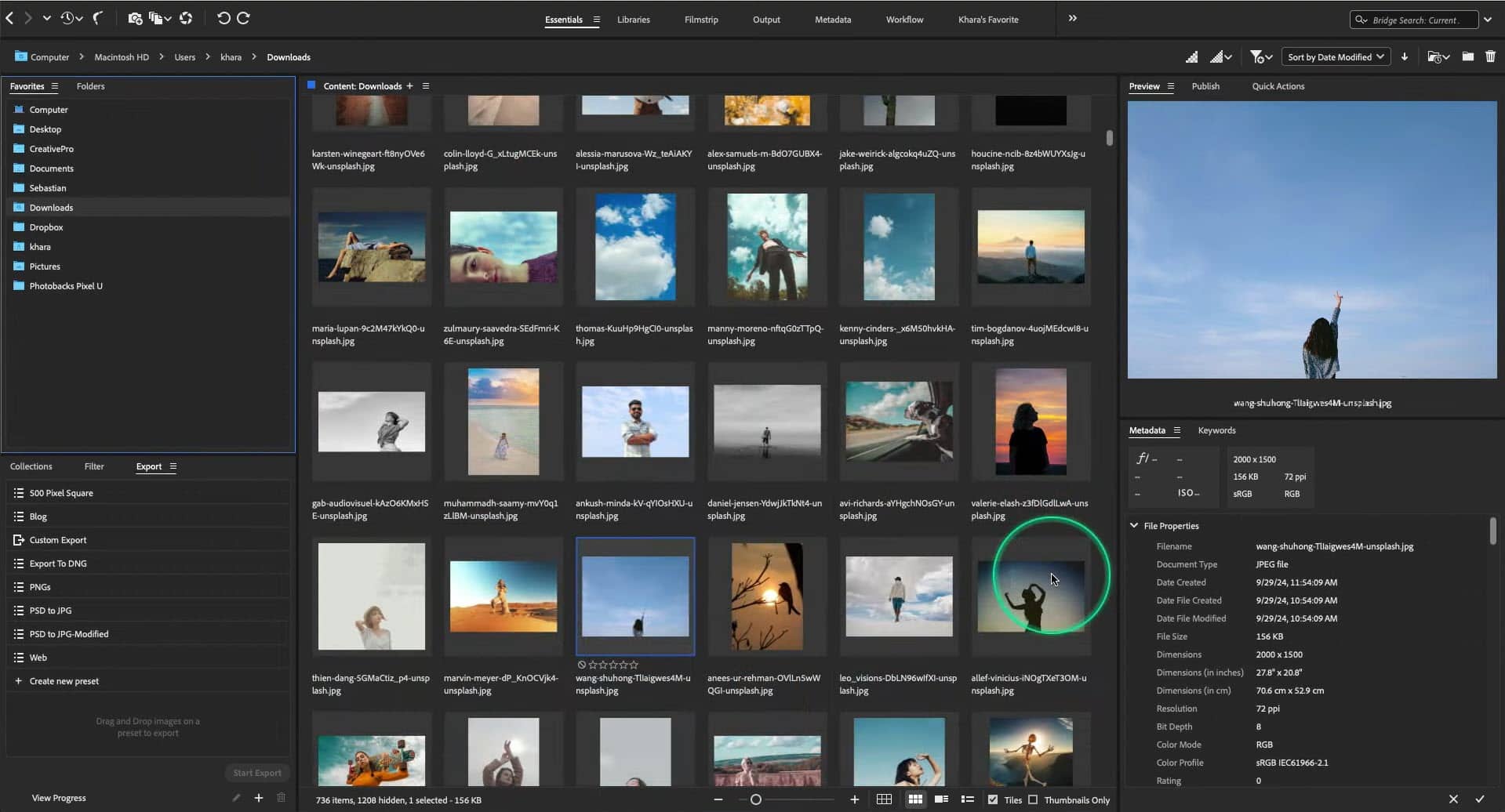Collapse the File Properties section
This screenshot has height=812, width=1505.
click(x=1134, y=526)
